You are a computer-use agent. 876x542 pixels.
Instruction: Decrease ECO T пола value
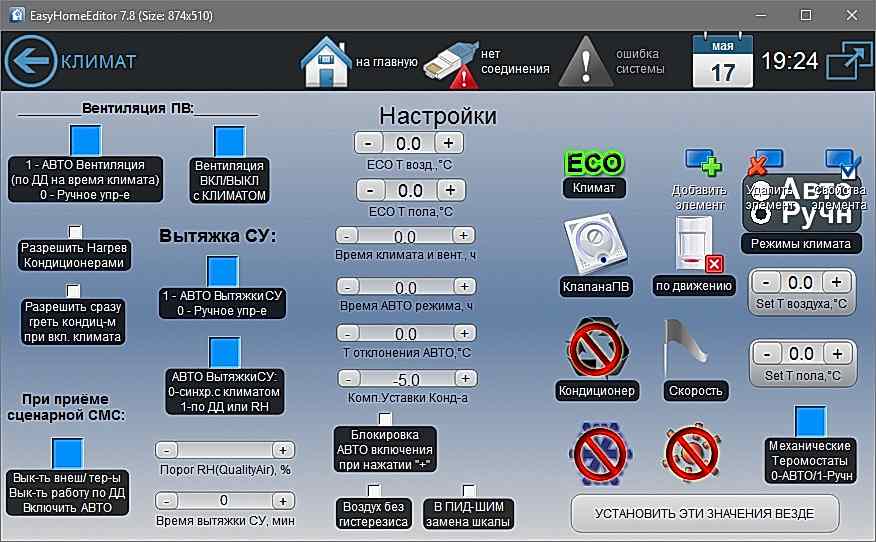point(370,191)
